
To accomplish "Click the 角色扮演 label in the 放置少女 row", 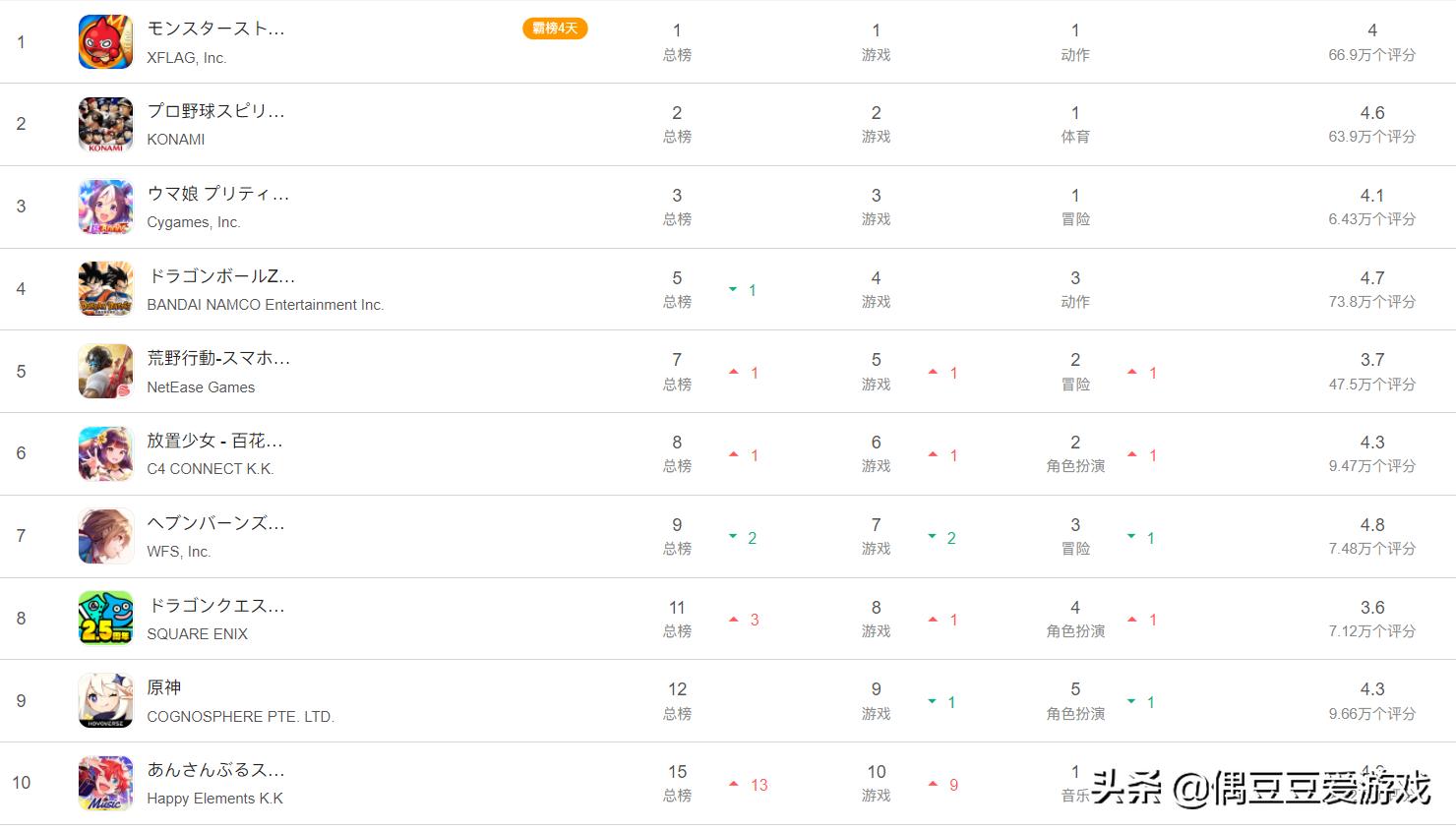I will tap(1075, 466).
